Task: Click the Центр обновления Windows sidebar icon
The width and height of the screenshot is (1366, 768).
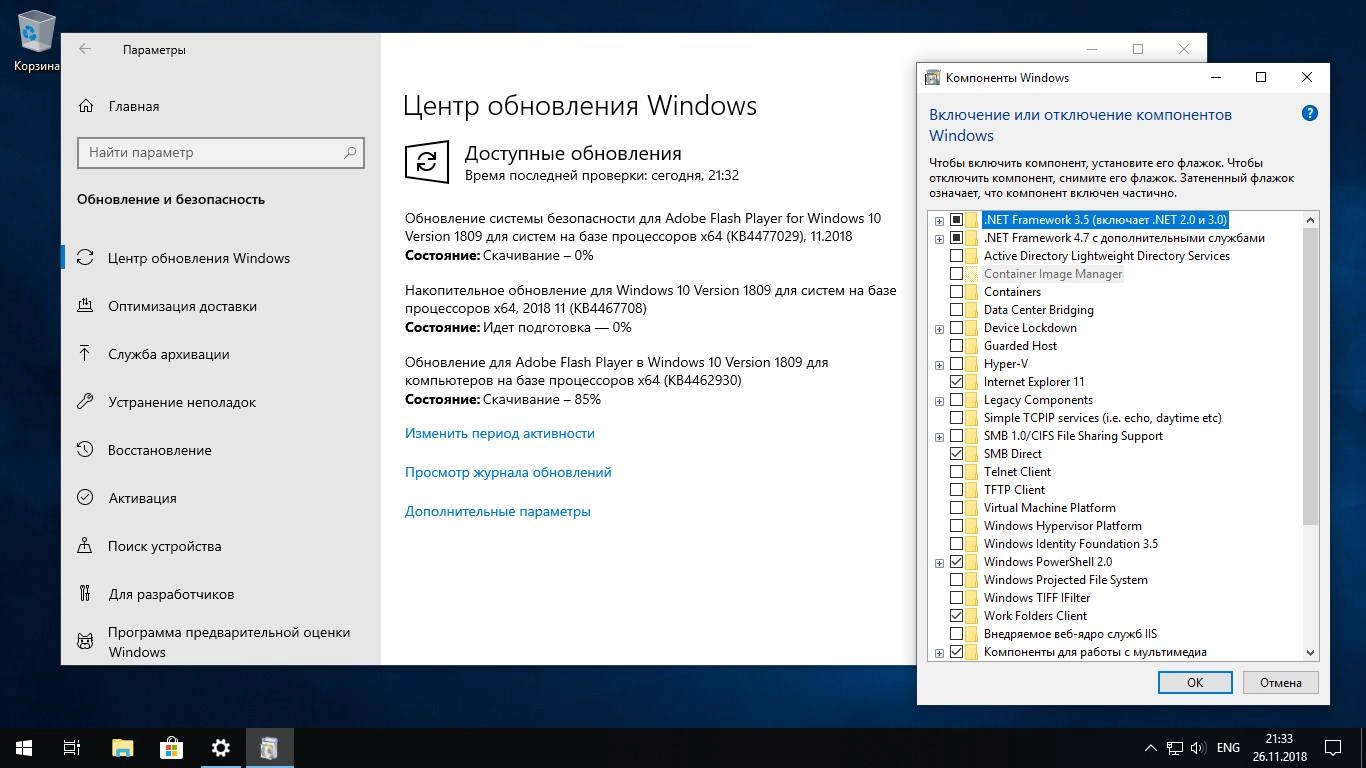Action: 86,258
